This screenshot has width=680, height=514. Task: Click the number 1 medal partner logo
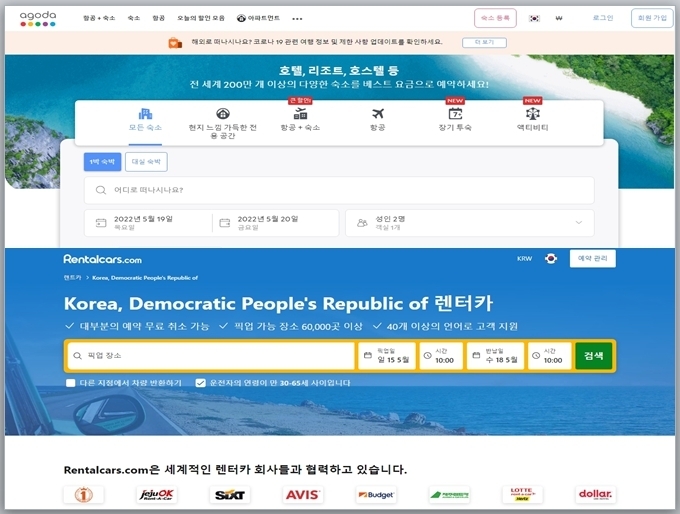[x=84, y=494]
